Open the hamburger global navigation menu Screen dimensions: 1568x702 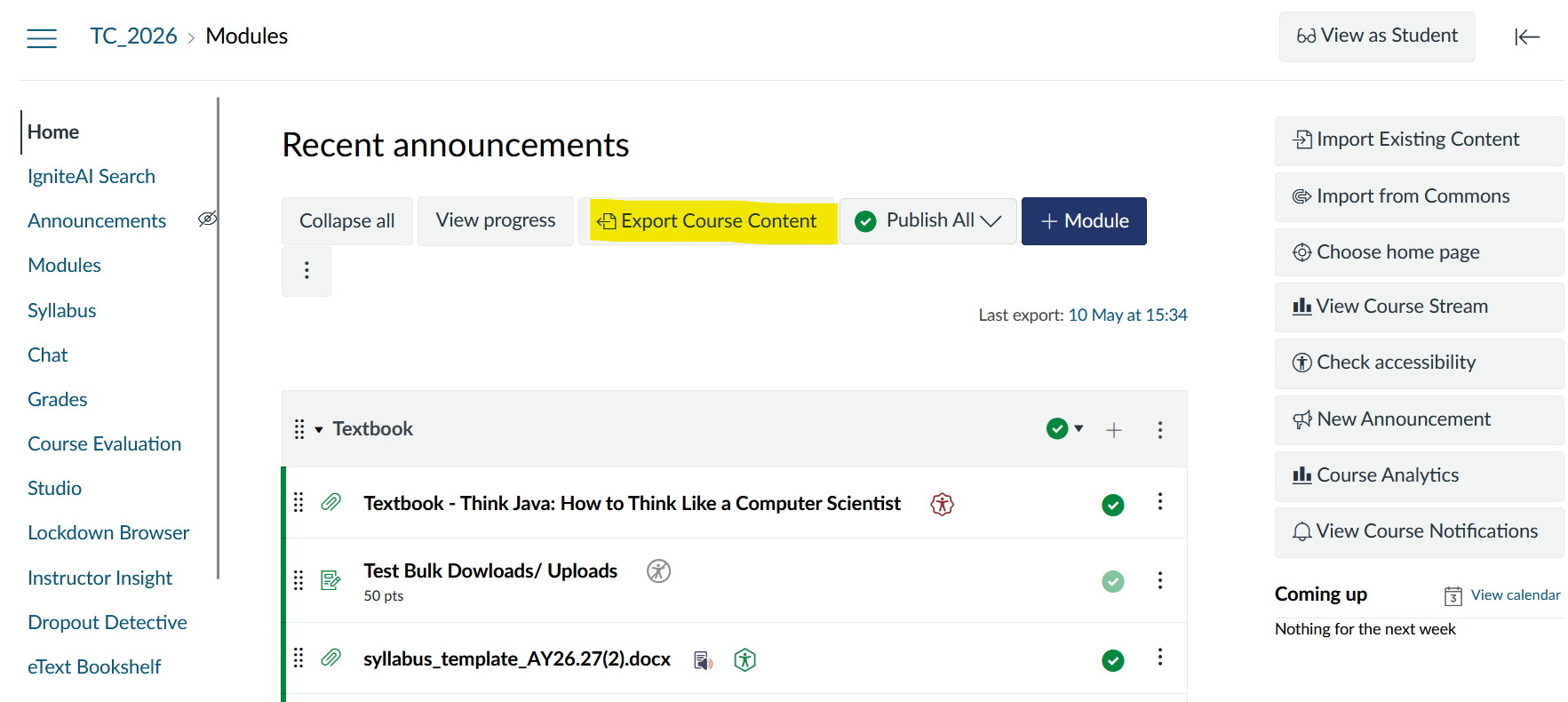42,37
